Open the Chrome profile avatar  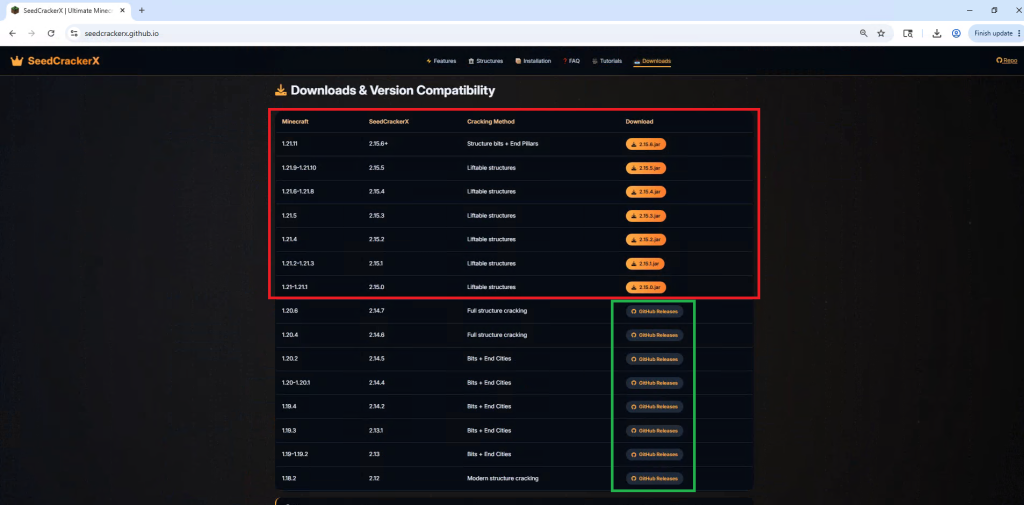(956, 33)
